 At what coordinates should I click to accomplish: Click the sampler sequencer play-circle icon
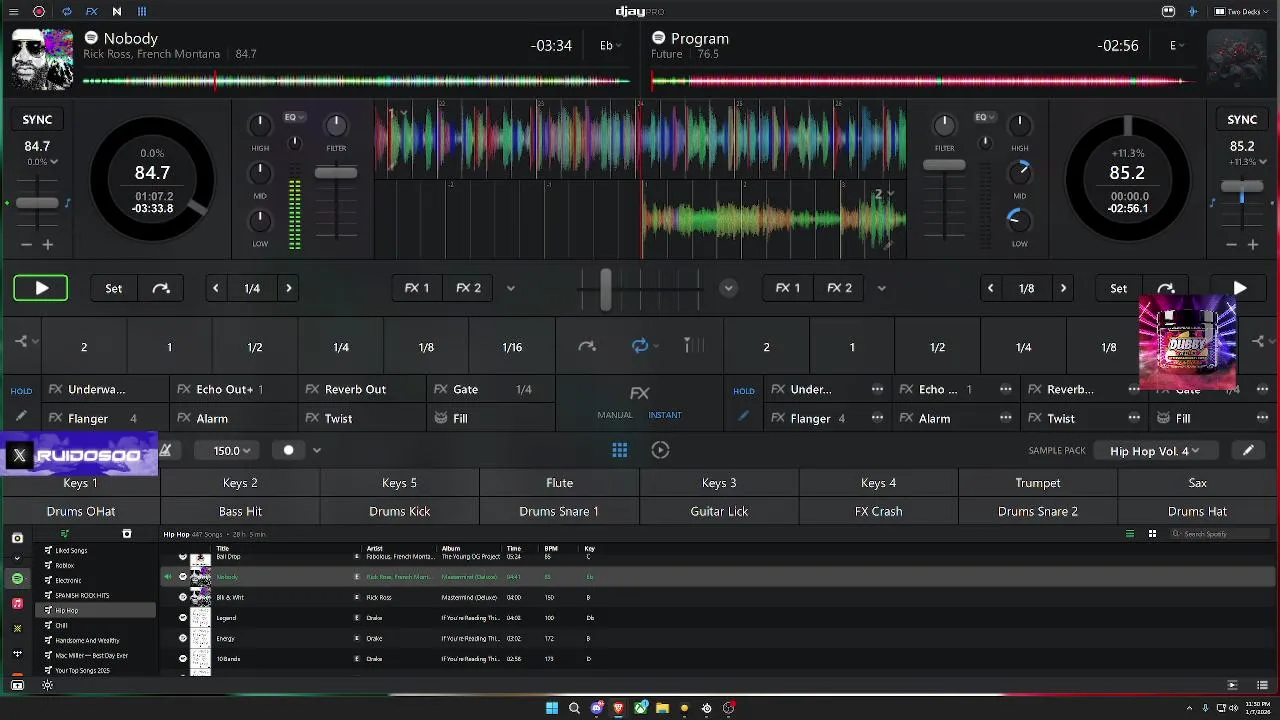[x=660, y=450]
